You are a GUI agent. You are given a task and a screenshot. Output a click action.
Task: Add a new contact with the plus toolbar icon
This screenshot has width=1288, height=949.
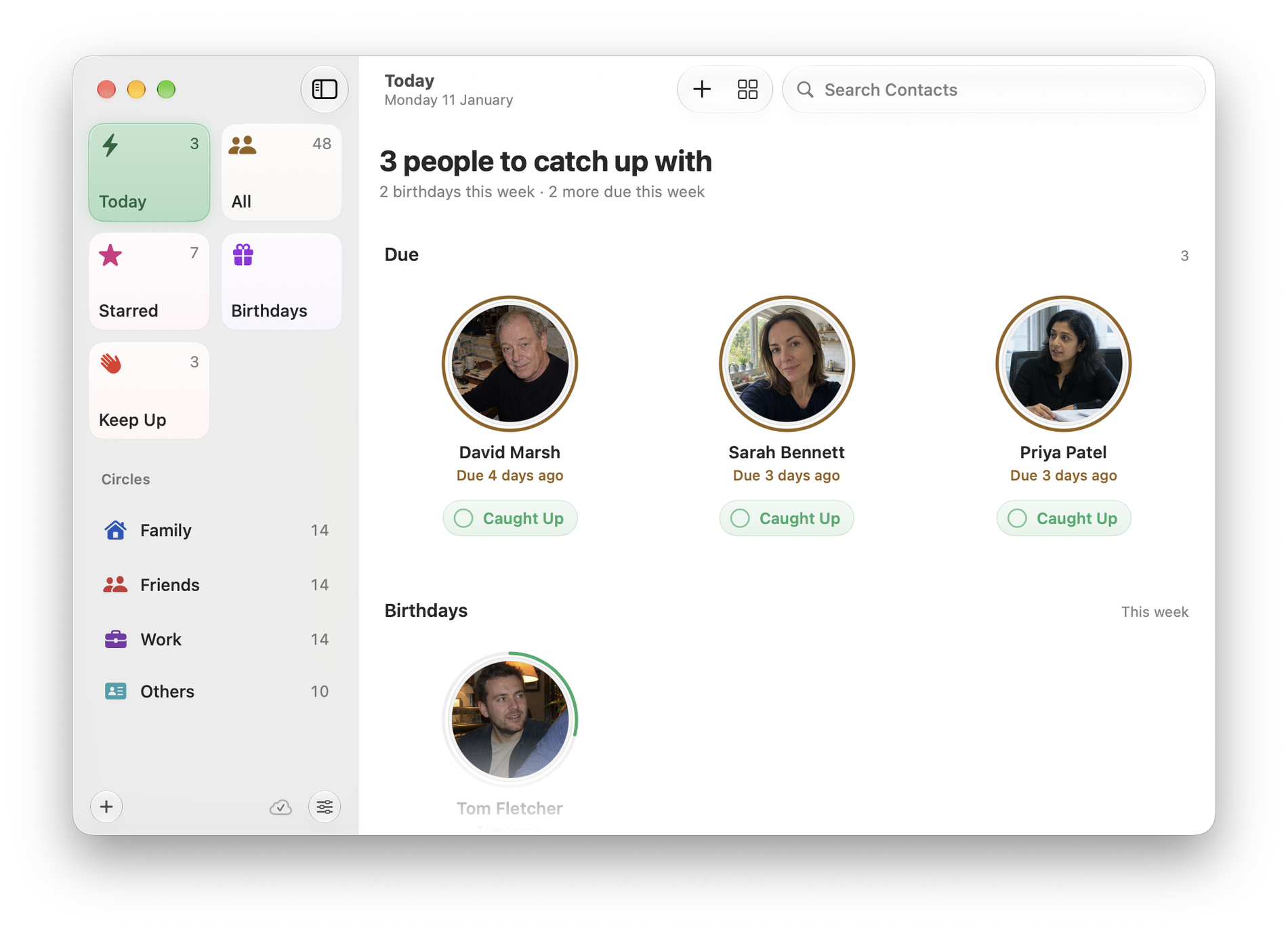click(x=702, y=89)
